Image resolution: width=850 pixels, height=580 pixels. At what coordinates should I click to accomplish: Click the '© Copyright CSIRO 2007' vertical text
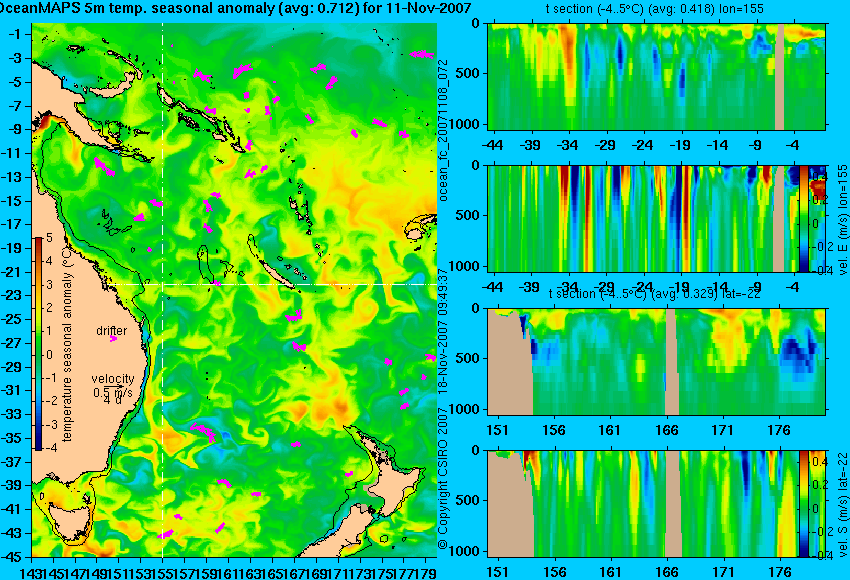443,477
